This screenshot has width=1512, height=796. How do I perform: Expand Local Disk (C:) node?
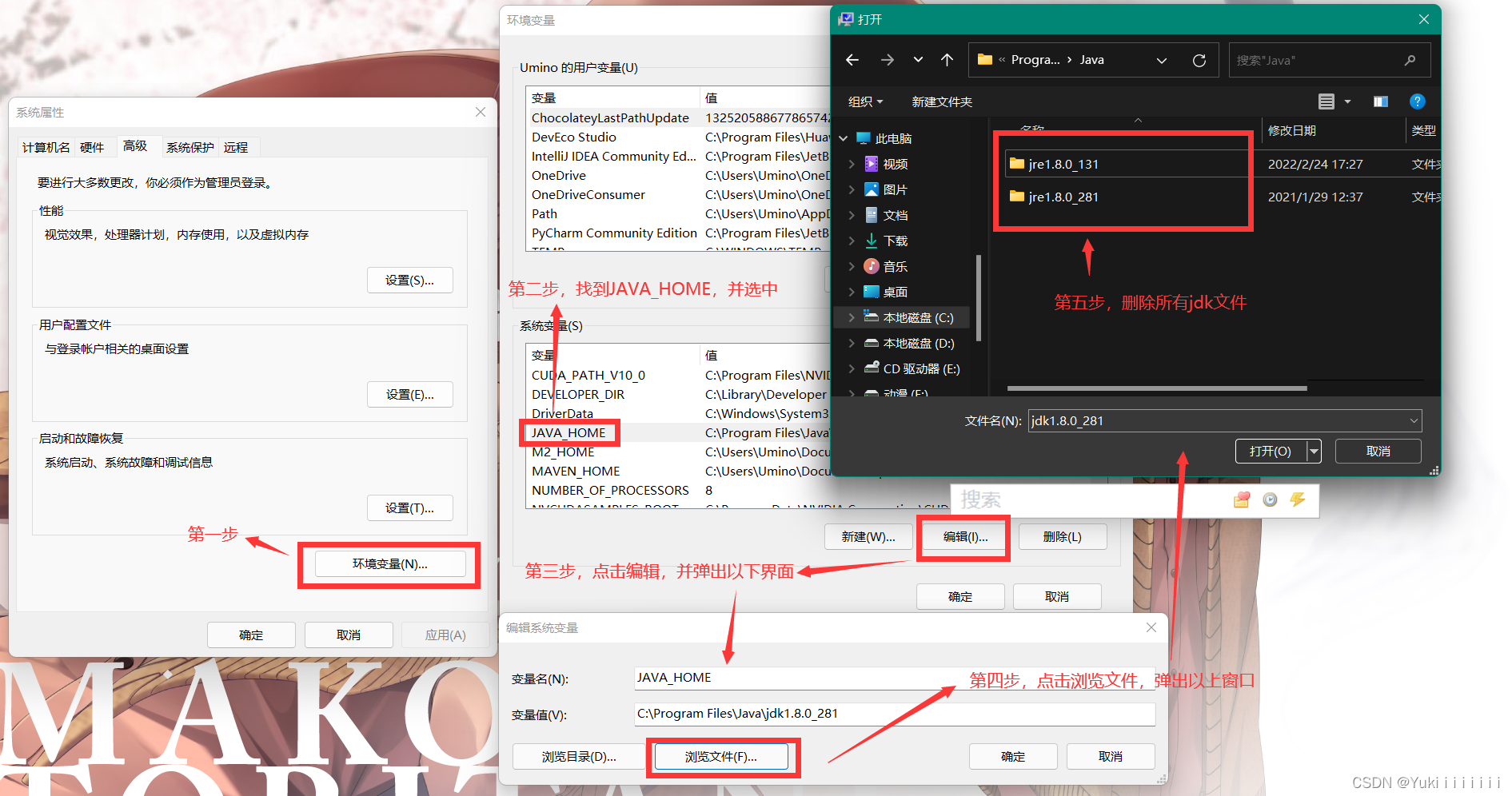[x=852, y=317]
